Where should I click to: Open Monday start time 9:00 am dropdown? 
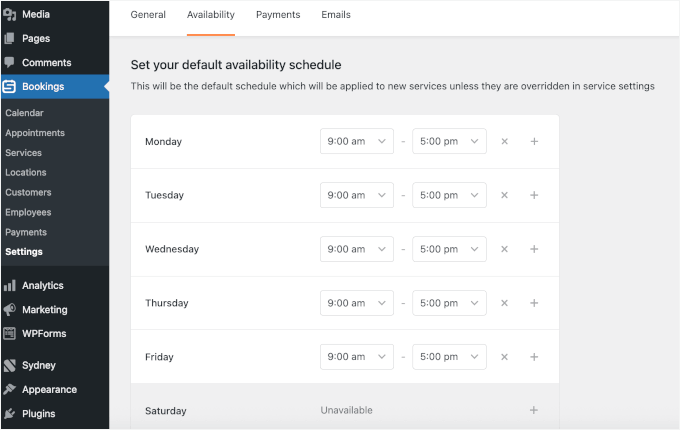357,141
